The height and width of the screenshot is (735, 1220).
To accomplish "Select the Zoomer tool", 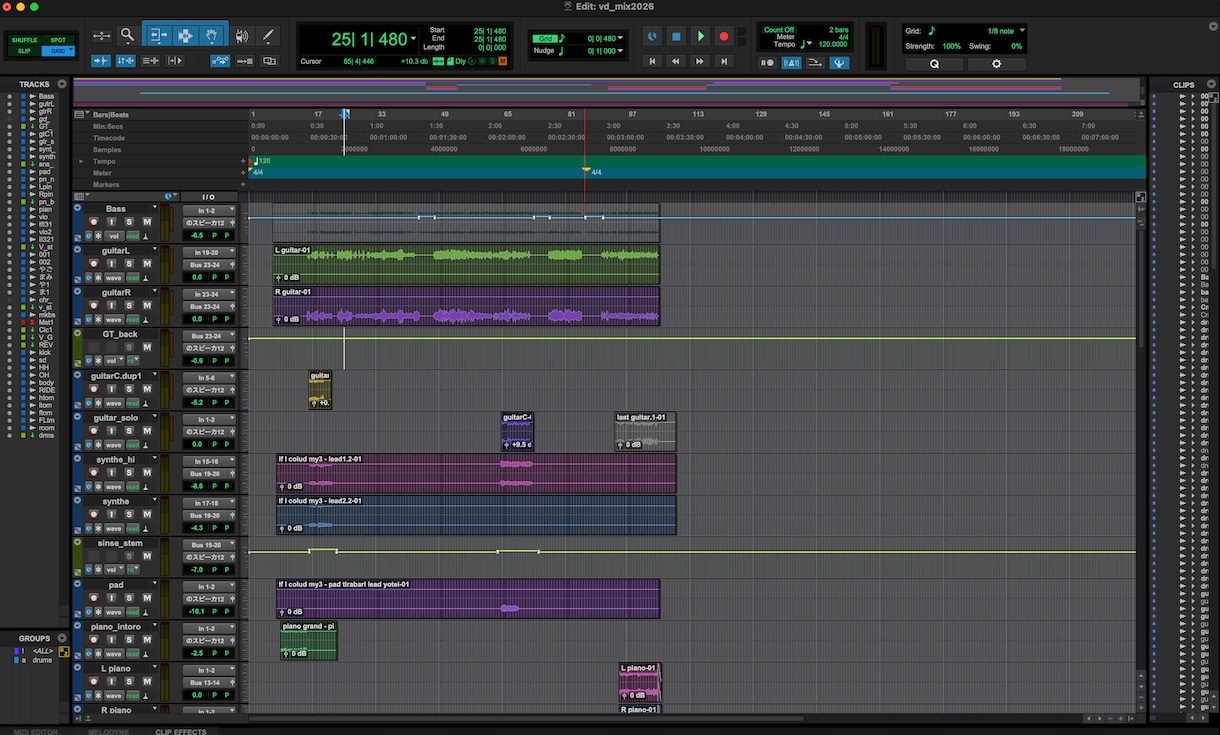I will 127,36.
